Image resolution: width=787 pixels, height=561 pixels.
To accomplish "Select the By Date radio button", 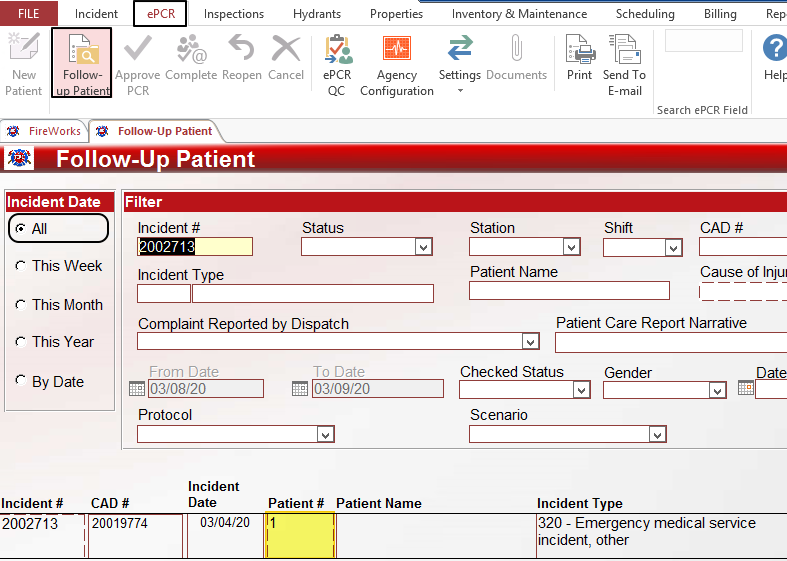I will [x=21, y=380].
